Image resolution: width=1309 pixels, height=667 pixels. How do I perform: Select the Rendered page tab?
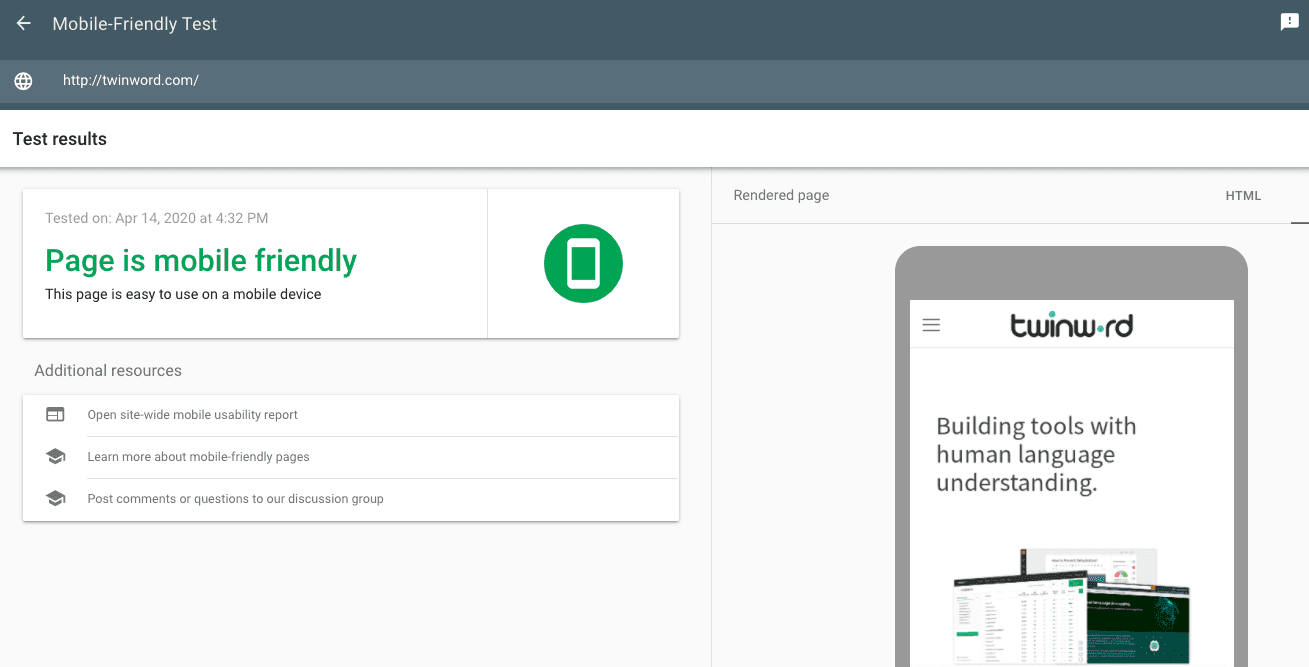[781, 196]
